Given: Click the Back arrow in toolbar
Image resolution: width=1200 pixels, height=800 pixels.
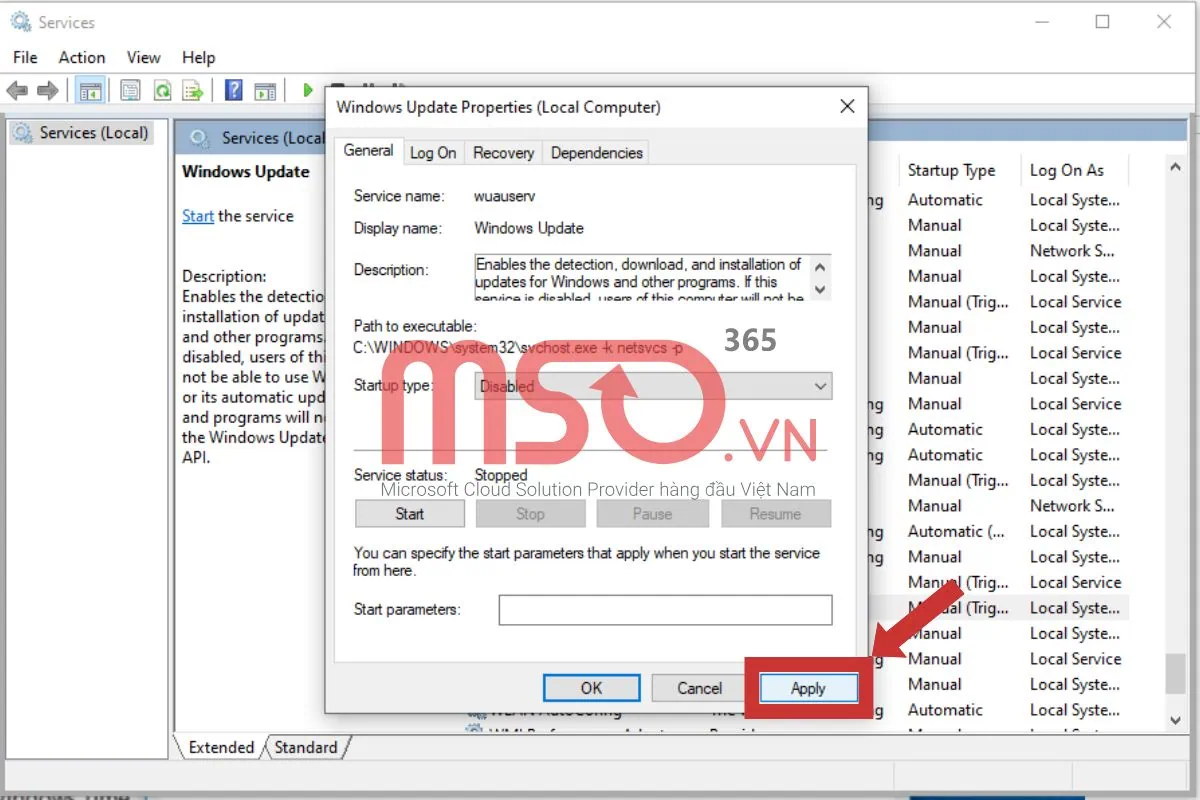Looking at the screenshot, I should [17, 91].
